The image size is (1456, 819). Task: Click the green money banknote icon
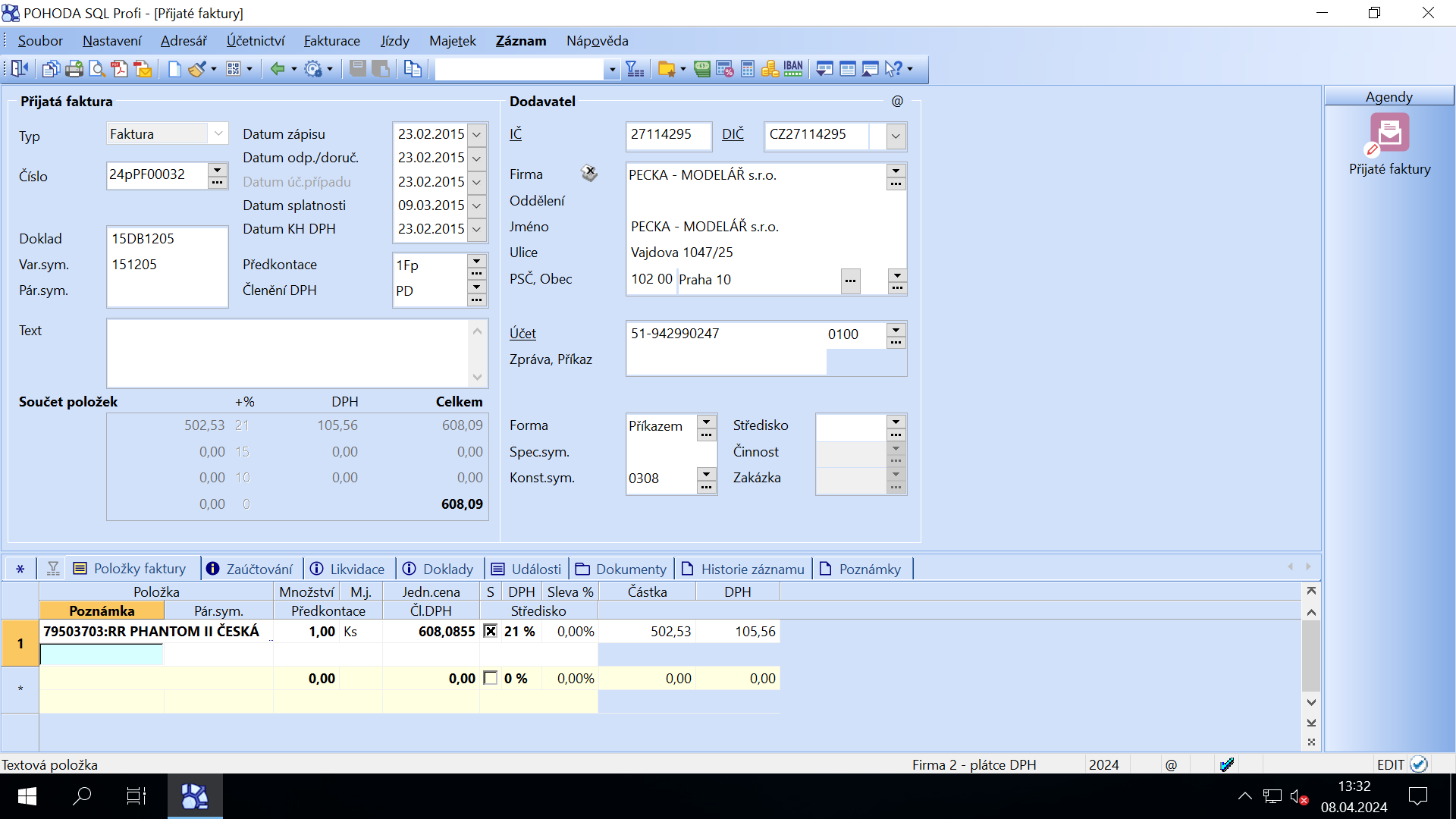pyautogui.click(x=702, y=69)
